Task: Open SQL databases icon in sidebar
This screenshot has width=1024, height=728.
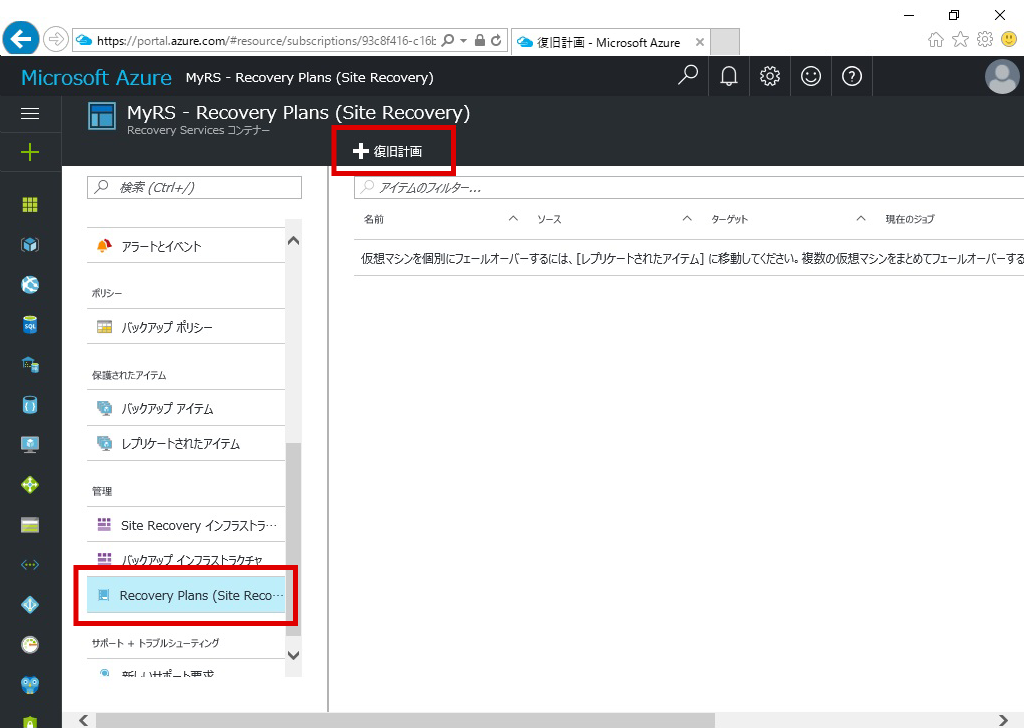Action: (30, 324)
